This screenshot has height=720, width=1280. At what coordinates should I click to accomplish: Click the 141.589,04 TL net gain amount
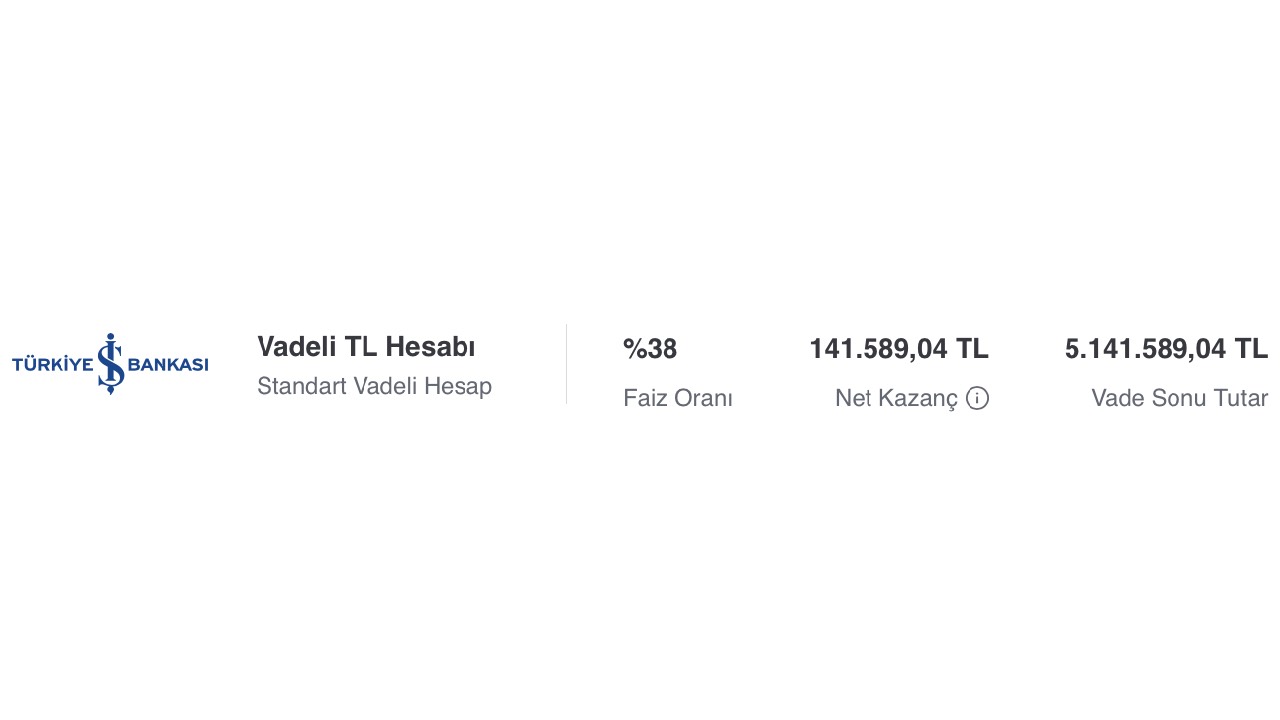coord(899,349)
